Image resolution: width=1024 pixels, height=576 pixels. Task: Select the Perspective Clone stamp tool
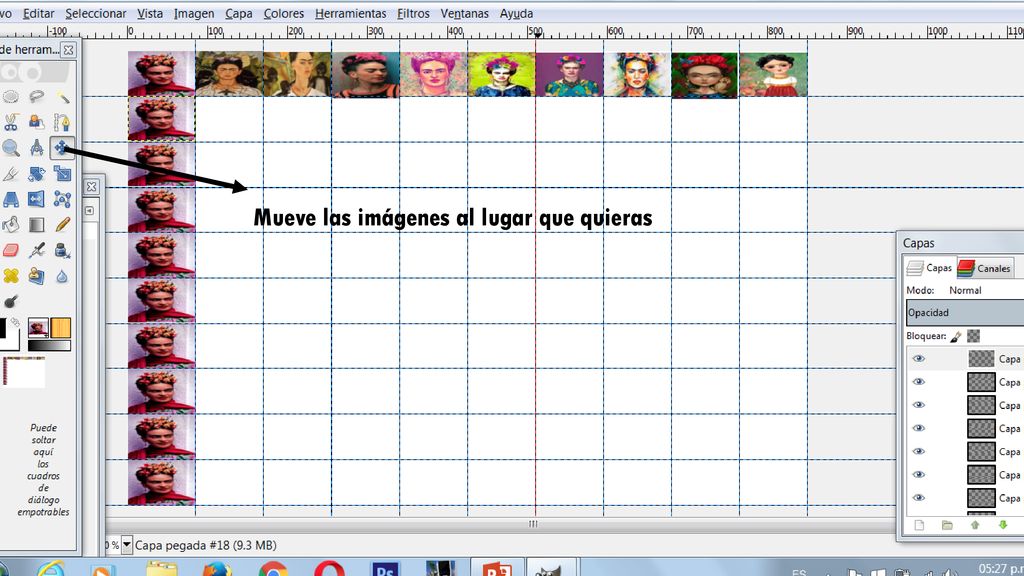37,276
